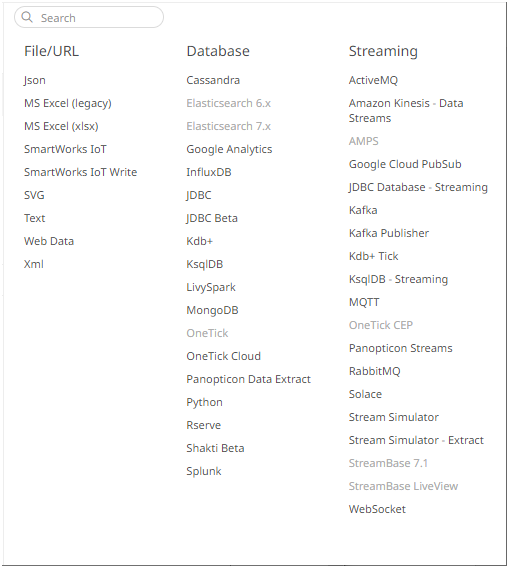Choose MS Excel (xlsx) data source
The width and height of the screenshot is (510, 569).
(61, 126)
